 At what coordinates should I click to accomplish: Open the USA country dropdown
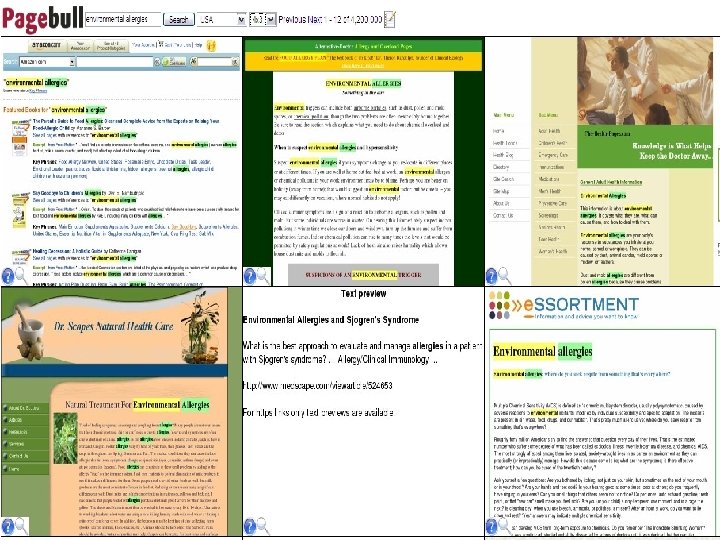221,19
